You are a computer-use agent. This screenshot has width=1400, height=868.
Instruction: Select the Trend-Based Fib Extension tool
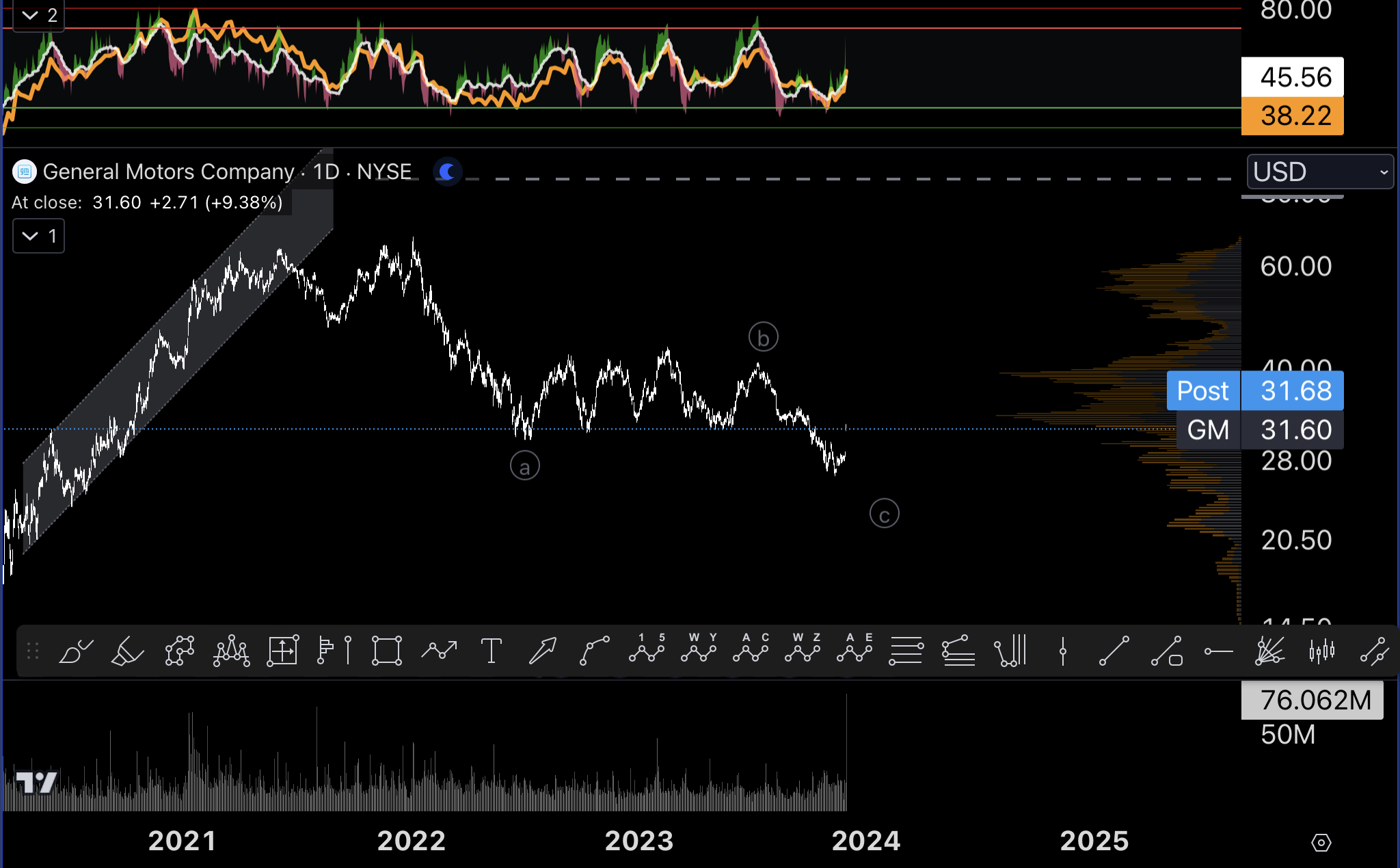[958, 651]
